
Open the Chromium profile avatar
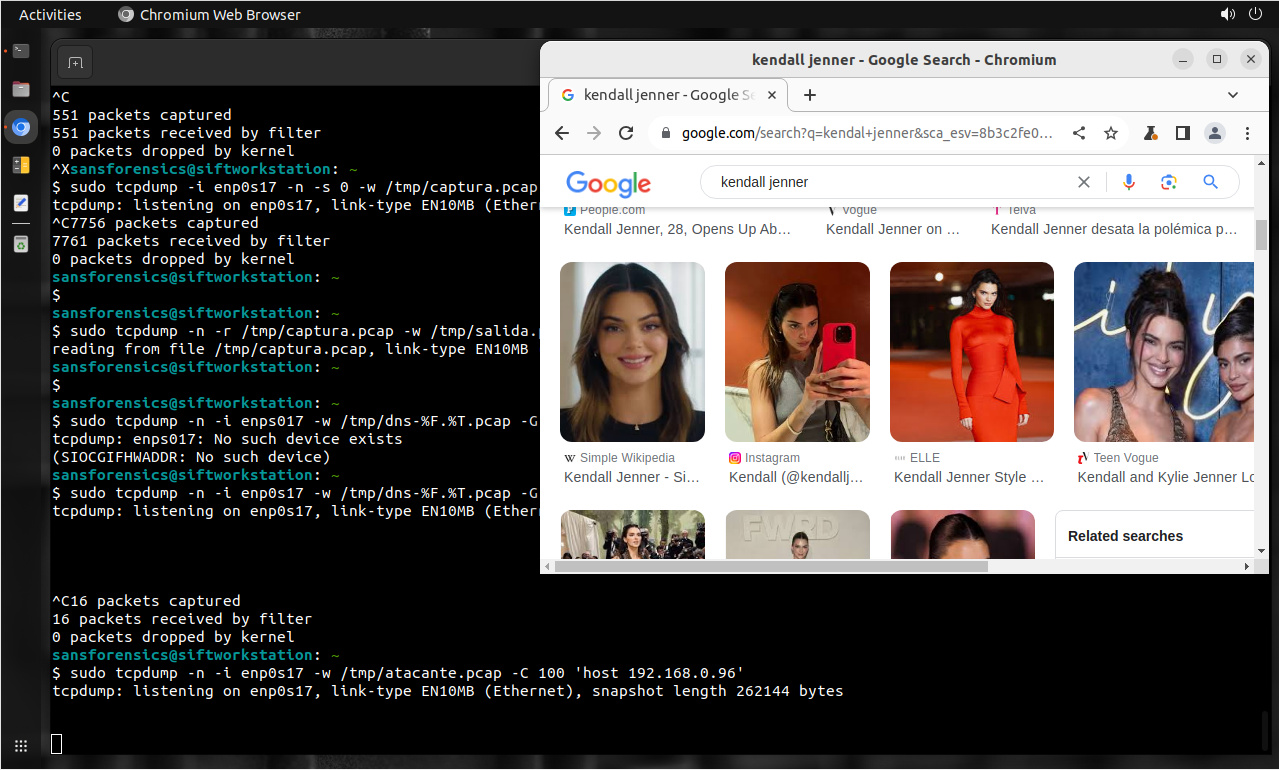[1214, 133]
